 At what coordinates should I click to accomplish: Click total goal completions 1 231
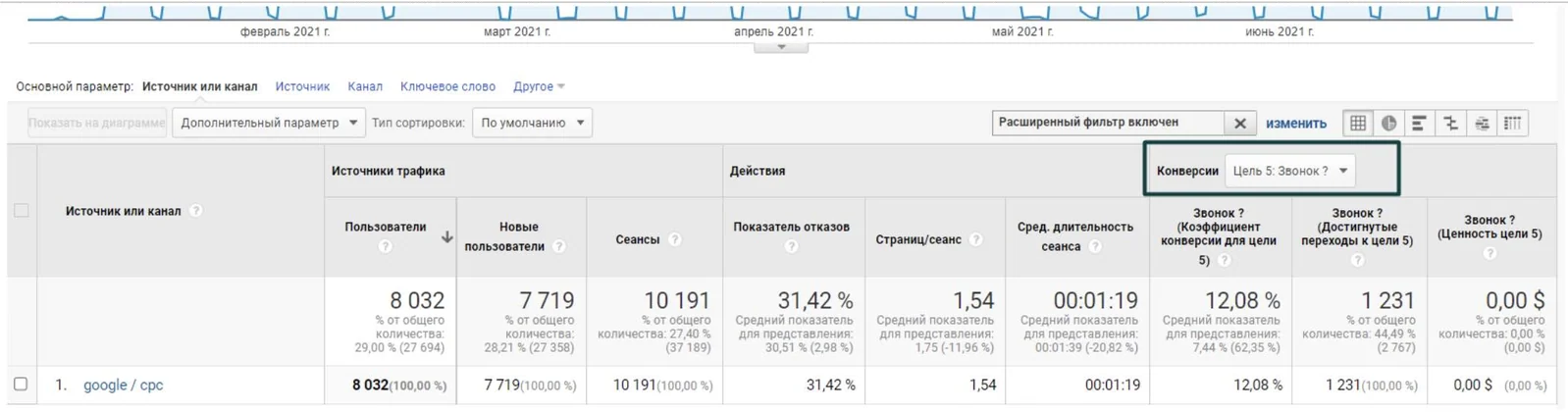point(1387,300)
